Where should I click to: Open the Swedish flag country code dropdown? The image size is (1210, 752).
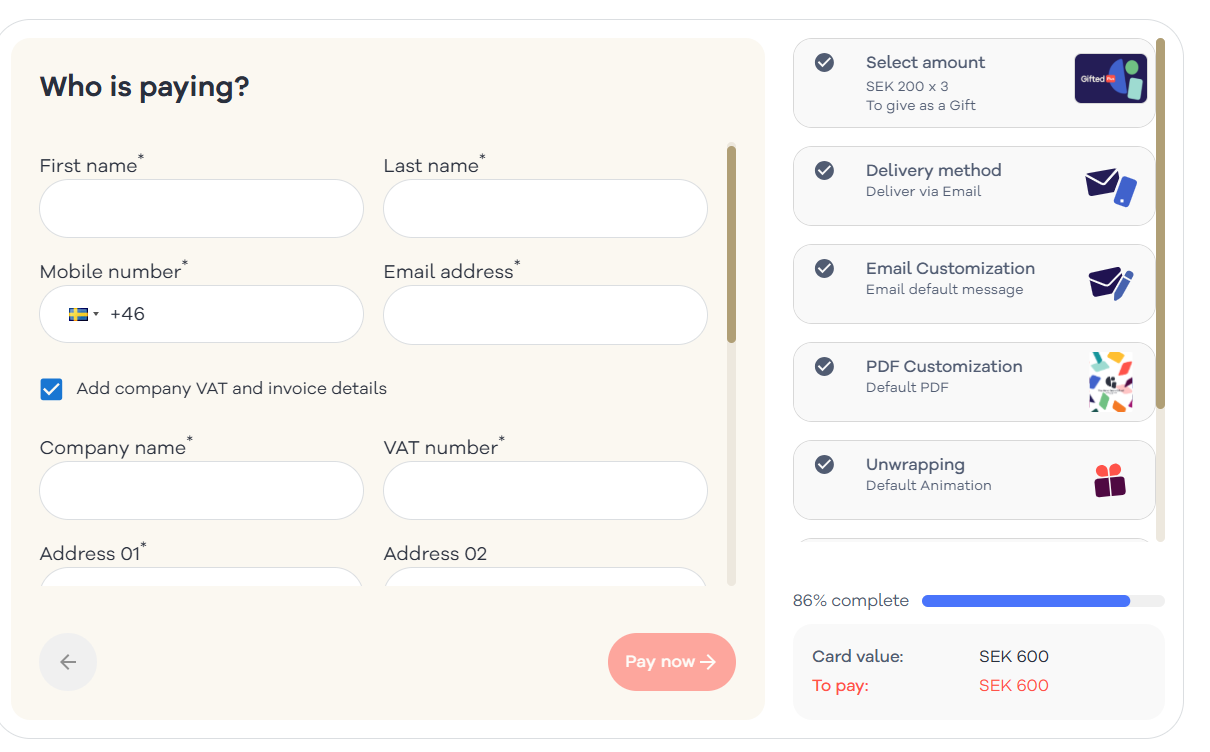[84, 314]
